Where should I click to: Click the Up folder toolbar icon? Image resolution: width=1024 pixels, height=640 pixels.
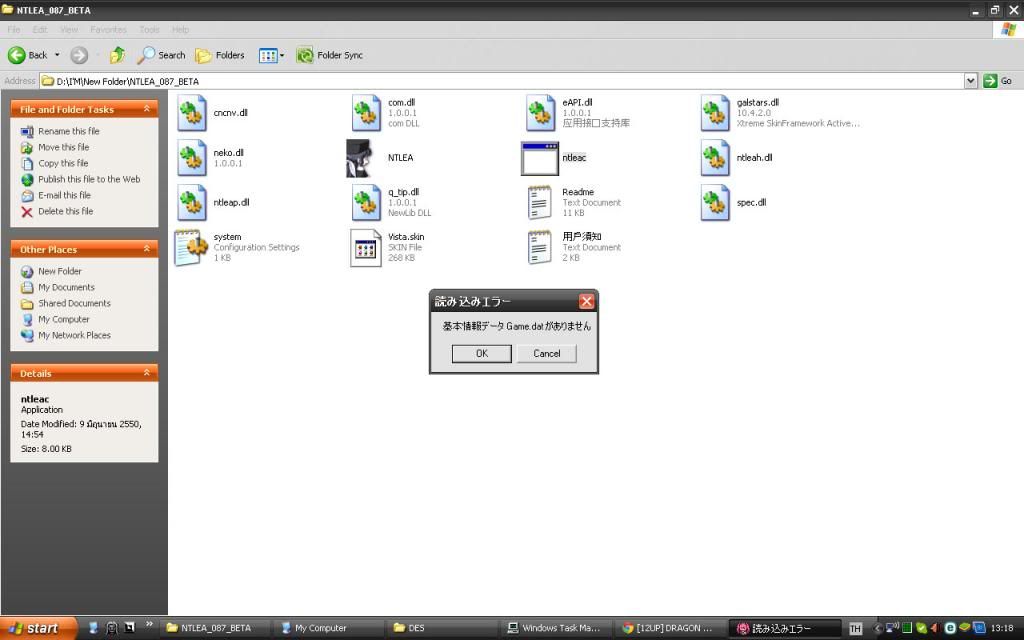click(x=118, y=55)
